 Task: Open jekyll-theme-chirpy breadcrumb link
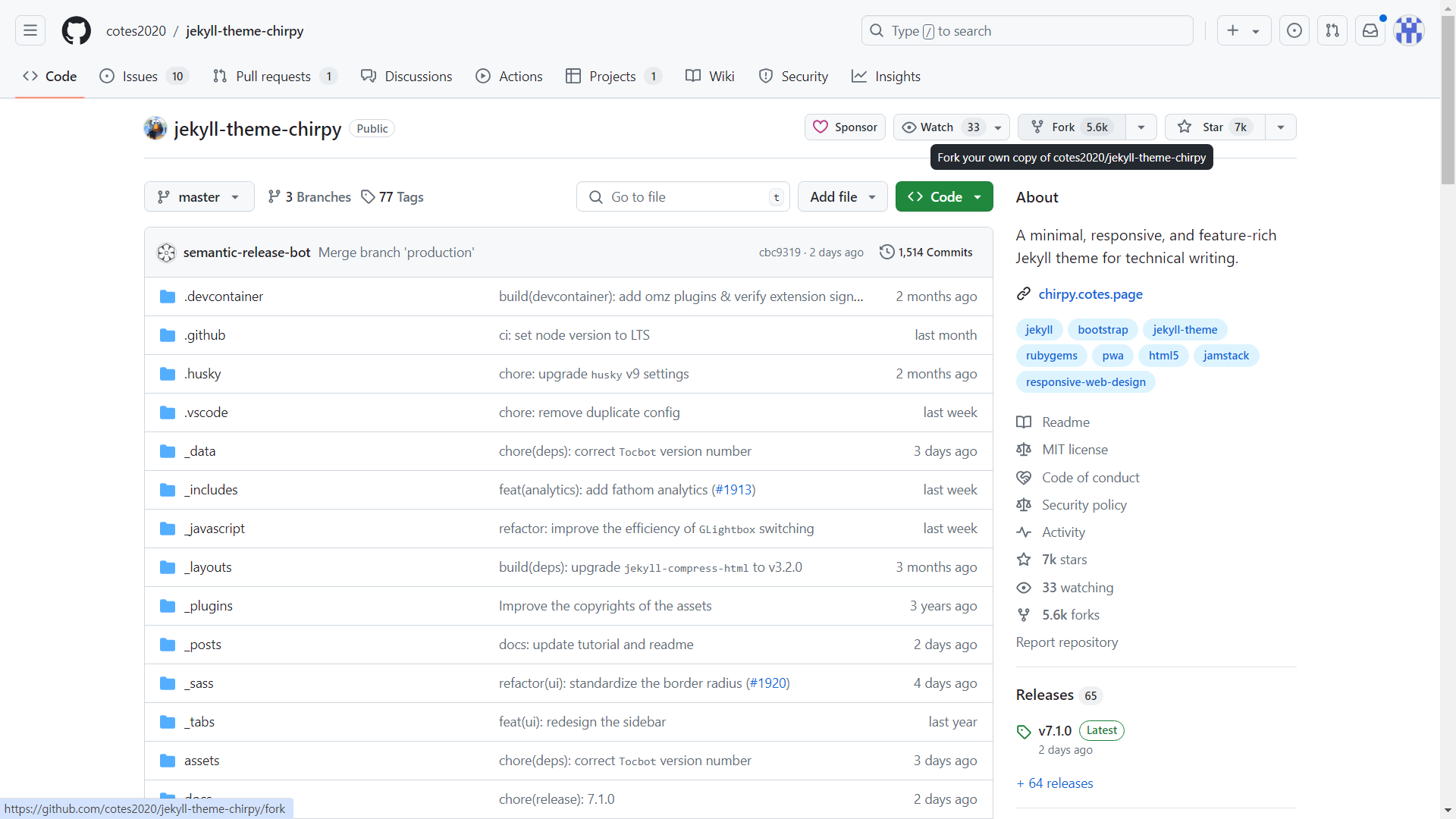[244, 31]
